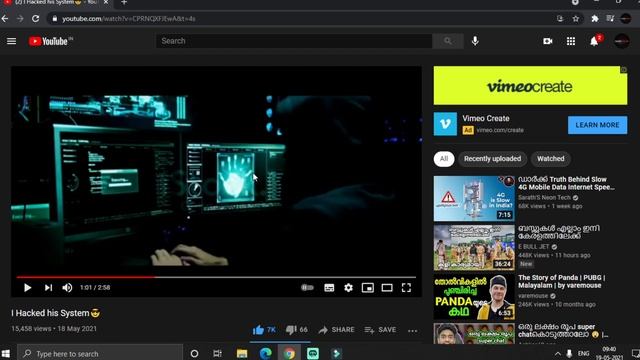The width and height of the screenshot is (640, 360).
Task: Switch to miniplayer mode
Action: tap(368, 288)
